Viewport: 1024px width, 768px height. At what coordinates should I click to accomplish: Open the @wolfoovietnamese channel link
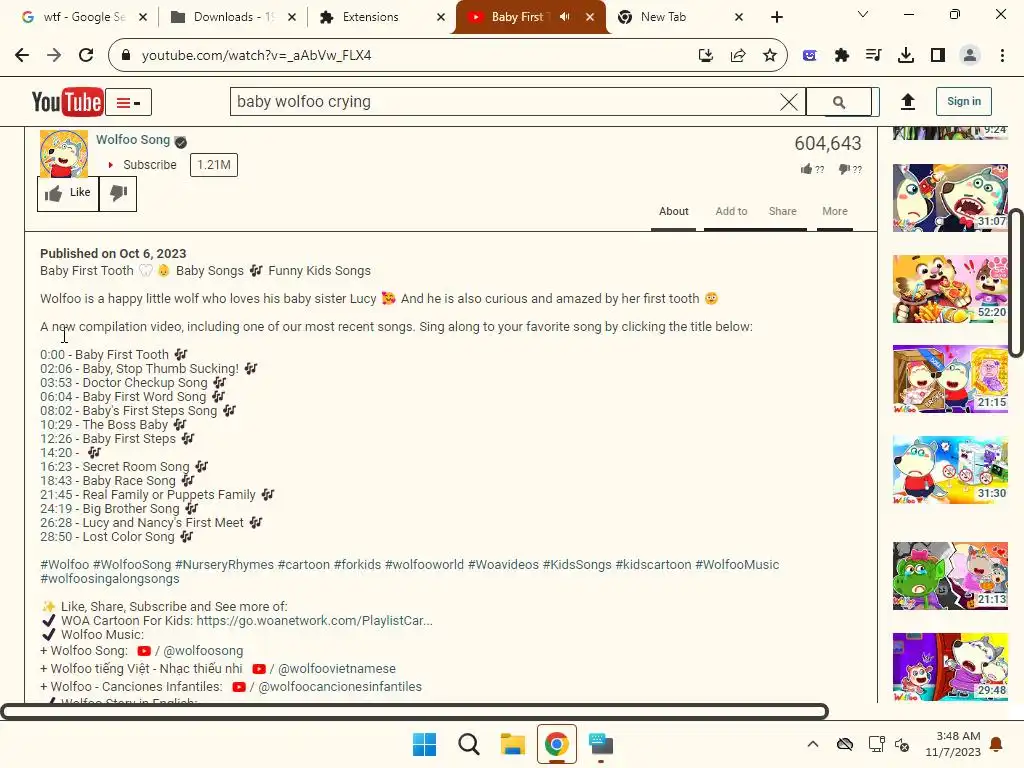[337, 669]
